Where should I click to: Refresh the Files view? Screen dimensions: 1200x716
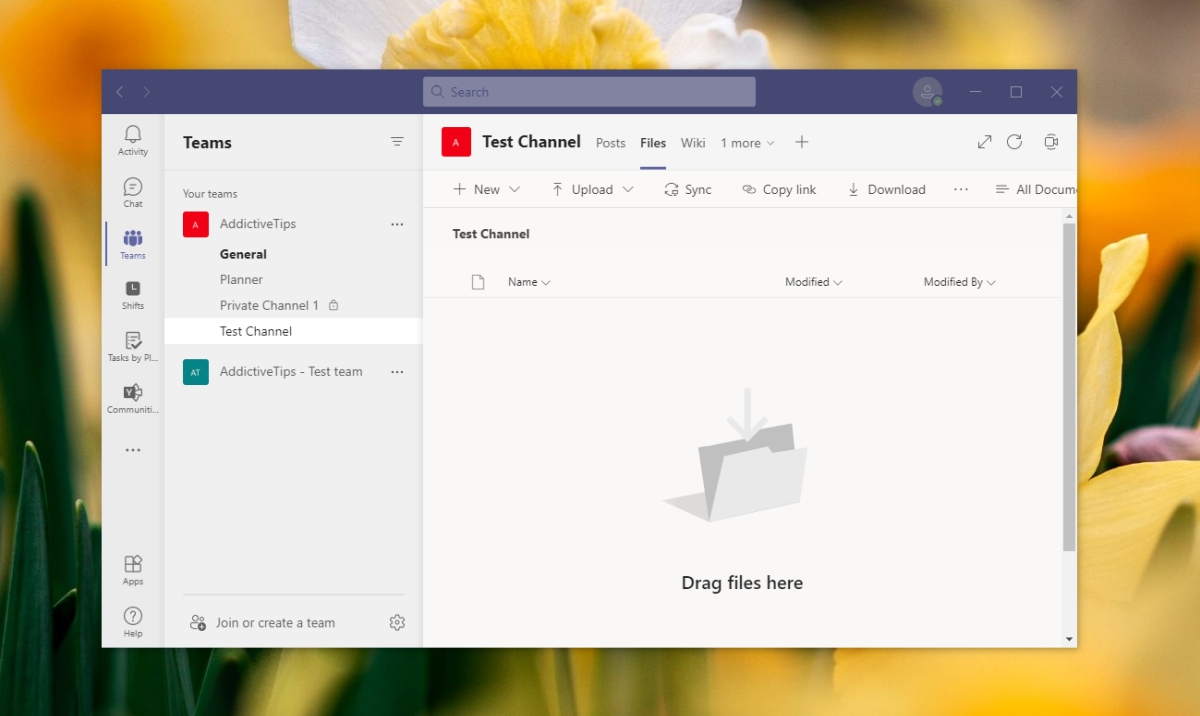[x=1014, y=142]
